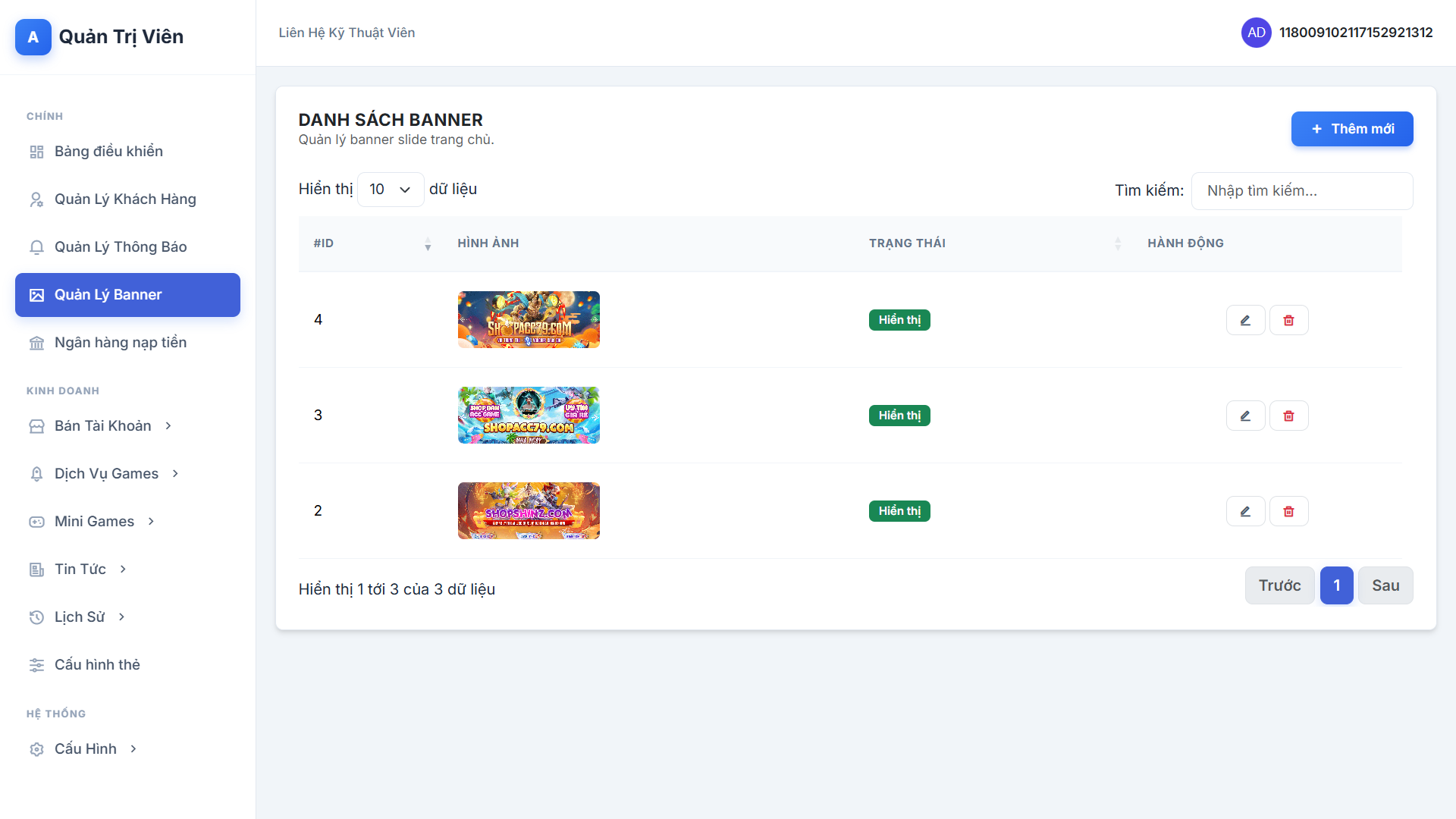This screenshot has height=819, width=1456.
Task: Sort the table by #ID column arrows
Action: [x=428, y=243]
